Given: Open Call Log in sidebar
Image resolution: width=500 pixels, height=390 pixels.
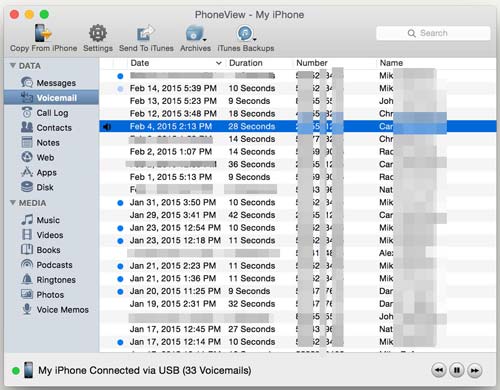Looking at the screenshot, I should point(51,113).
